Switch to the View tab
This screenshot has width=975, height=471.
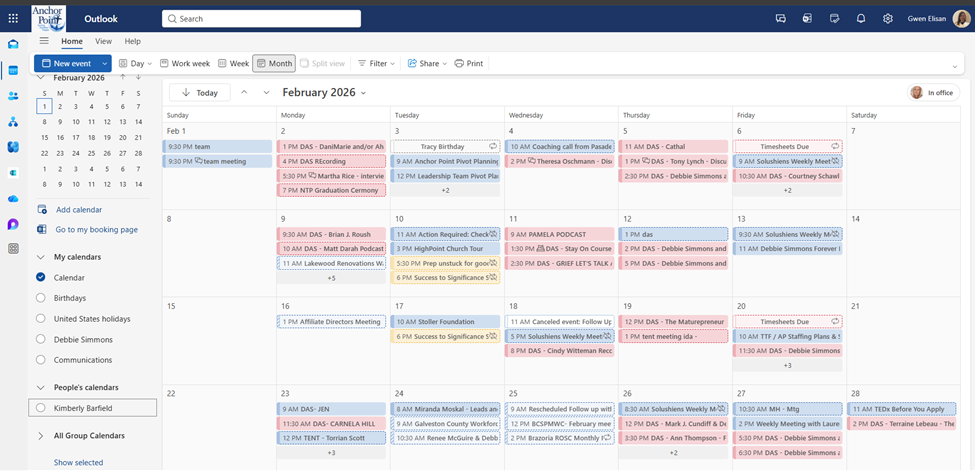103,41
